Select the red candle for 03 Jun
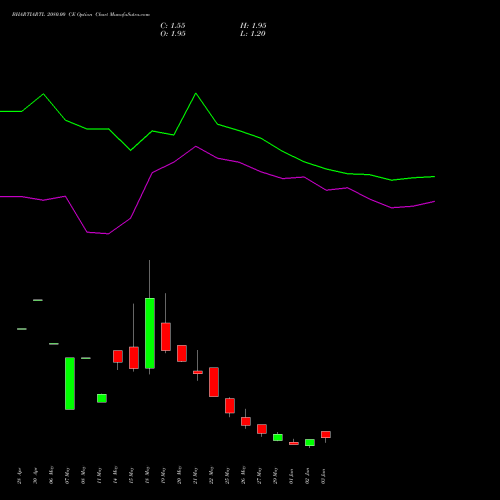Image resolution: width=500 pixels, height=500 pixels. pyautogui.click(x=326, y=434)
